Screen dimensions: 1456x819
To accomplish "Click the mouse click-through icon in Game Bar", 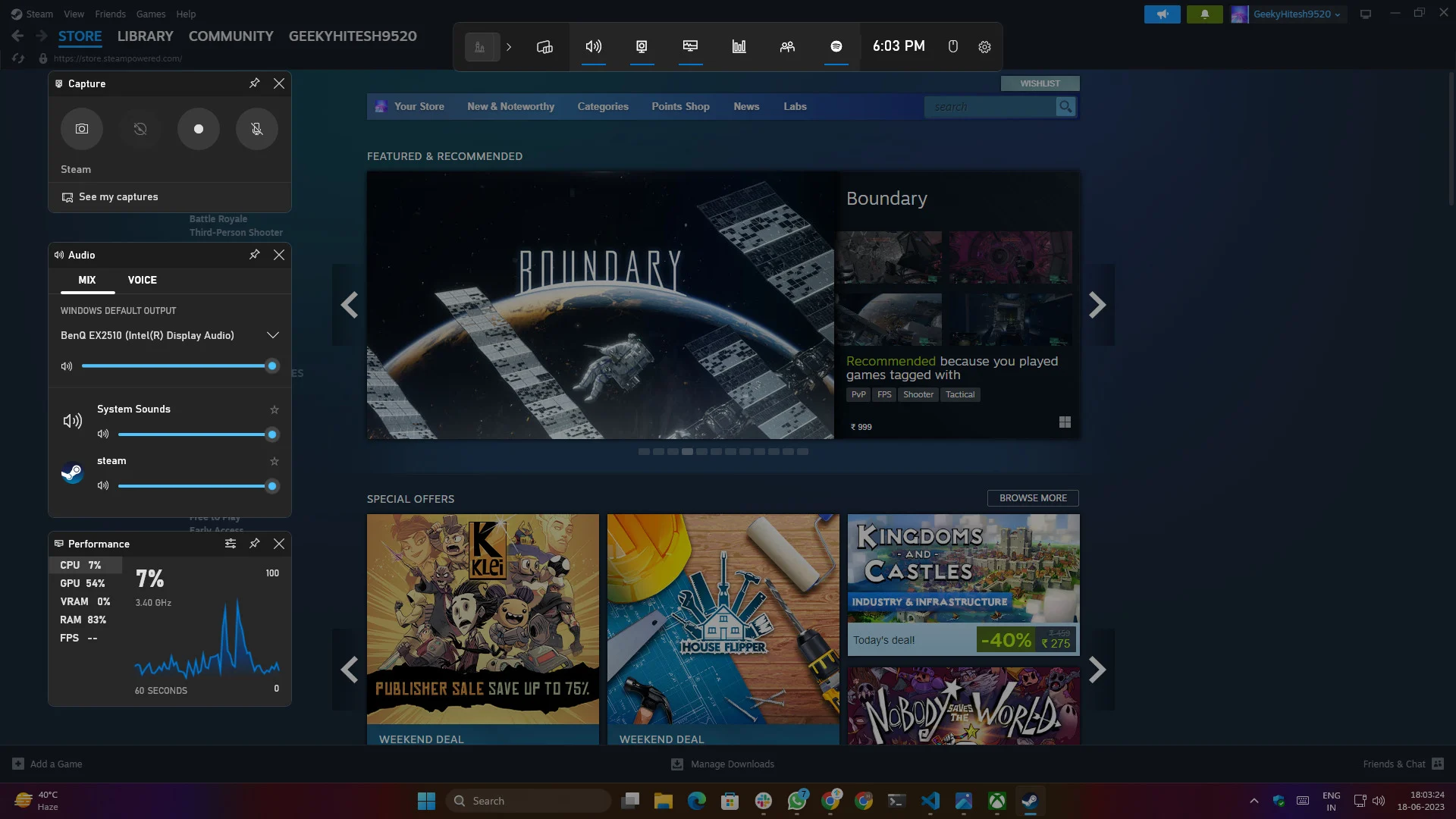I will click(x=953, y=47).
